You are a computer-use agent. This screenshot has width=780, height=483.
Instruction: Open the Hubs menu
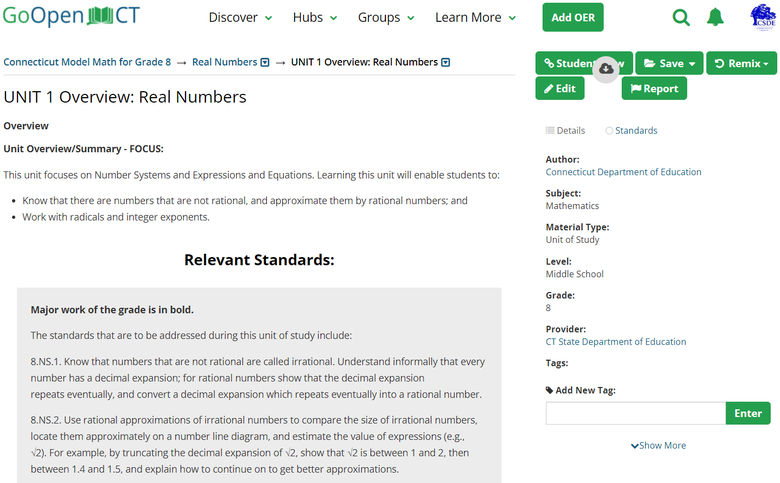pos(315,17)
